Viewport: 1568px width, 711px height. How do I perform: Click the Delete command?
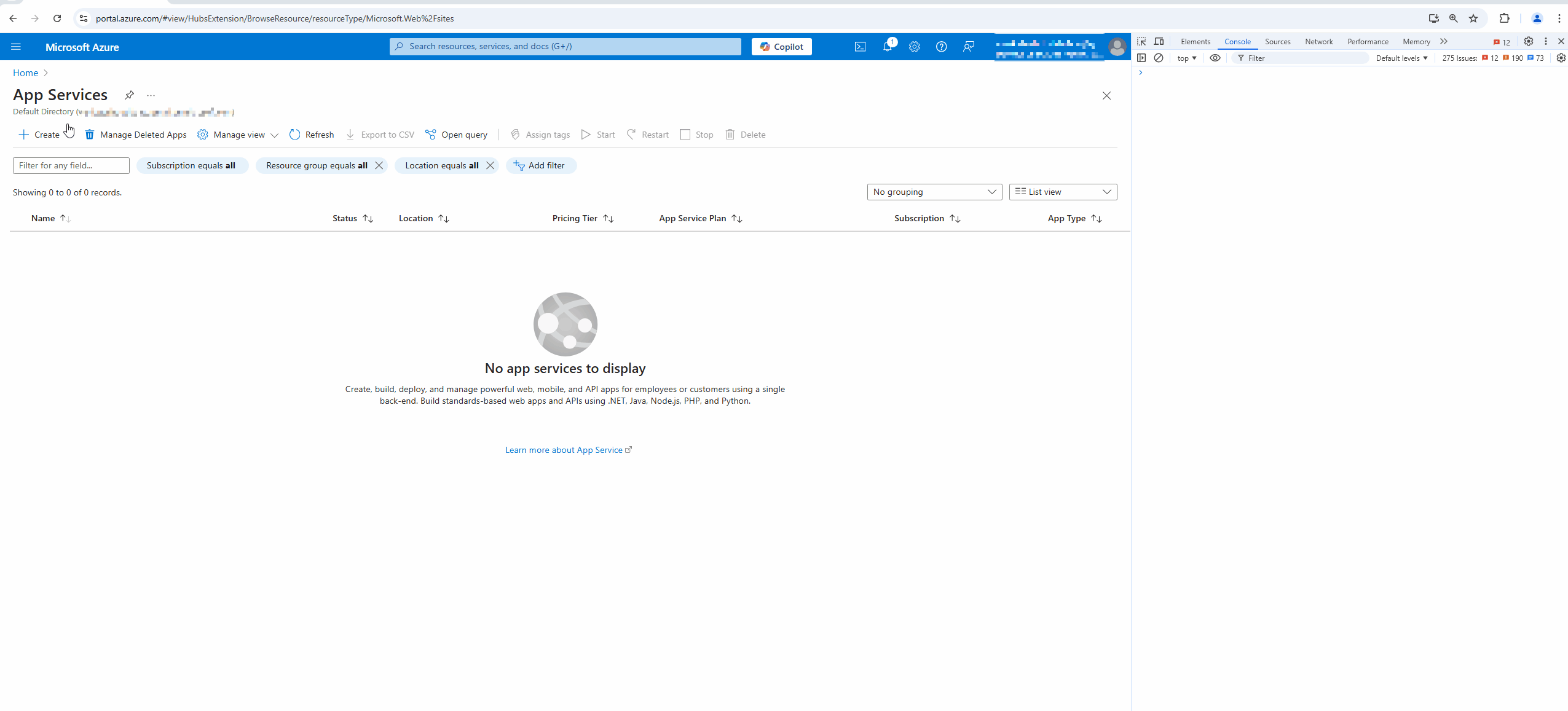click(x=745, y=135)
